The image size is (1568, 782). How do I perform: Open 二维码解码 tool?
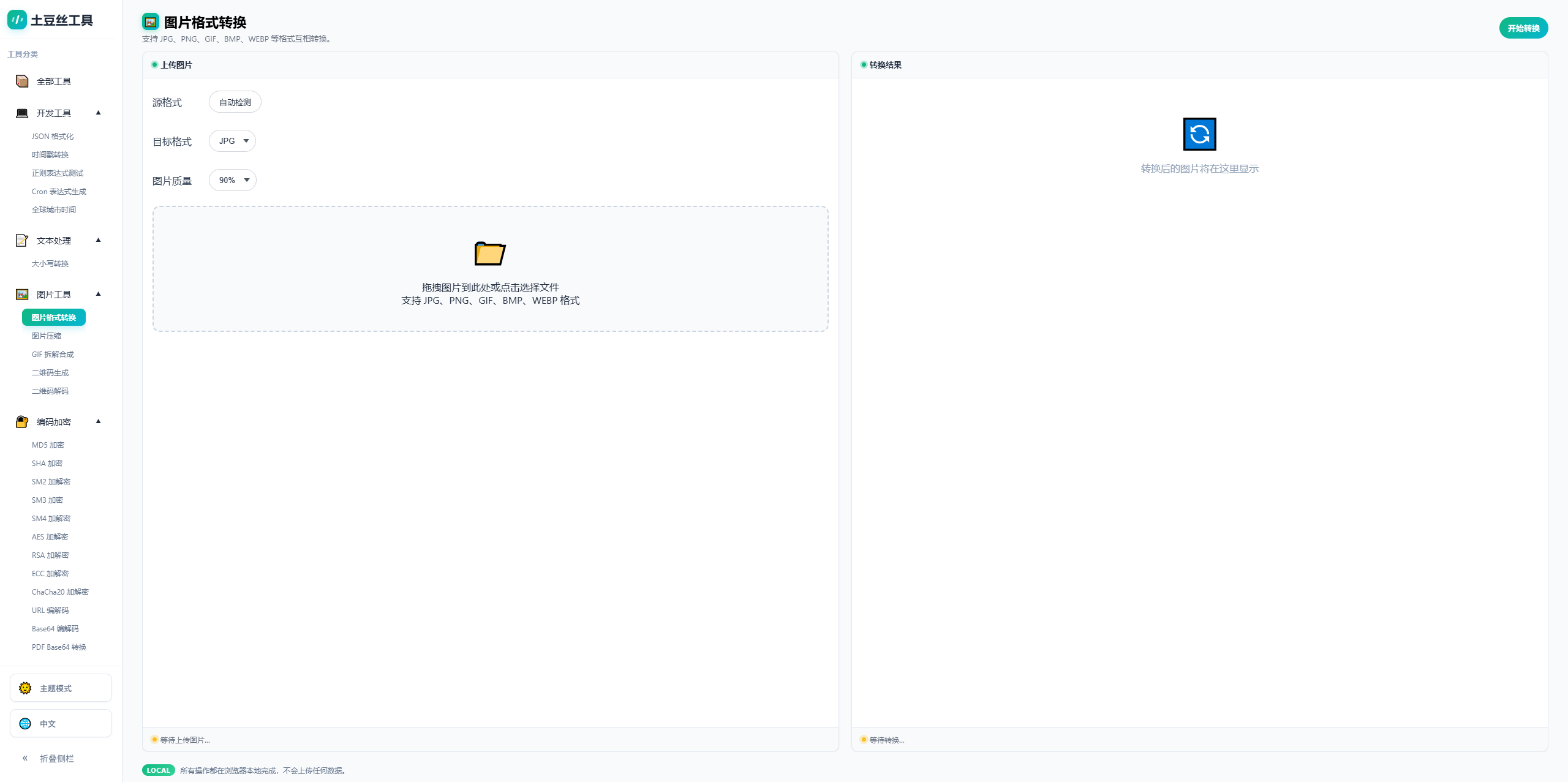coord(50,391)
